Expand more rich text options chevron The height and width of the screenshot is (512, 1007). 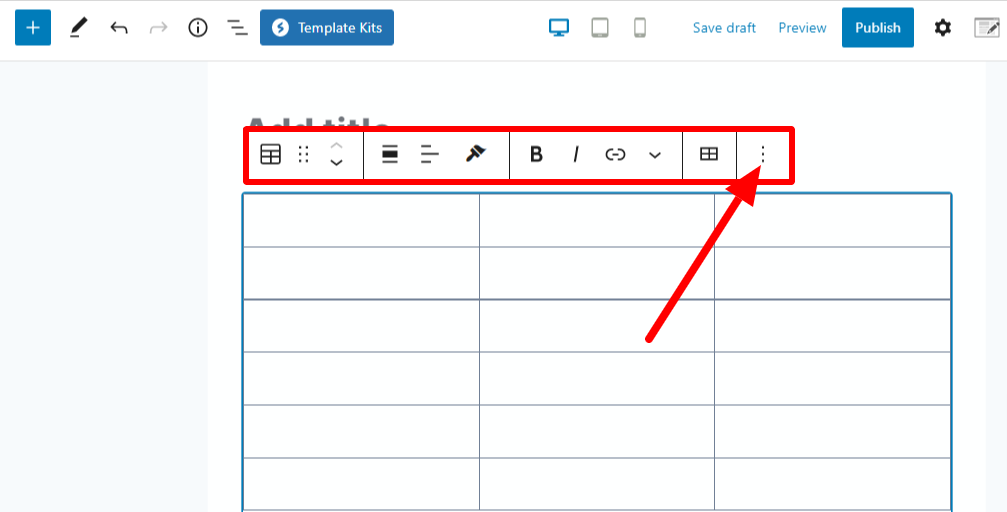pyautogui.click(x=654, y=155)
